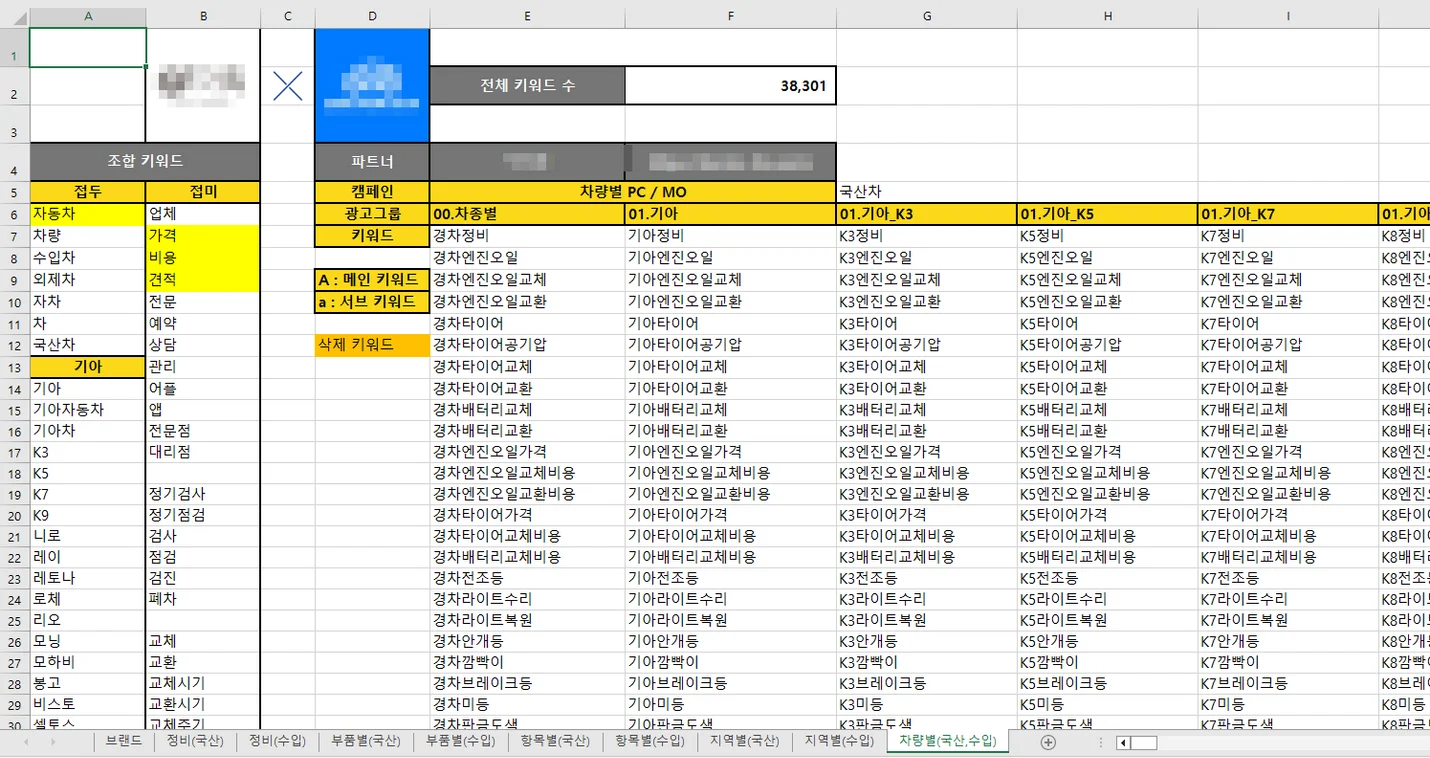Select column I header
The height and width of the screenshot is (758, 1430).
coord(1288,15)
